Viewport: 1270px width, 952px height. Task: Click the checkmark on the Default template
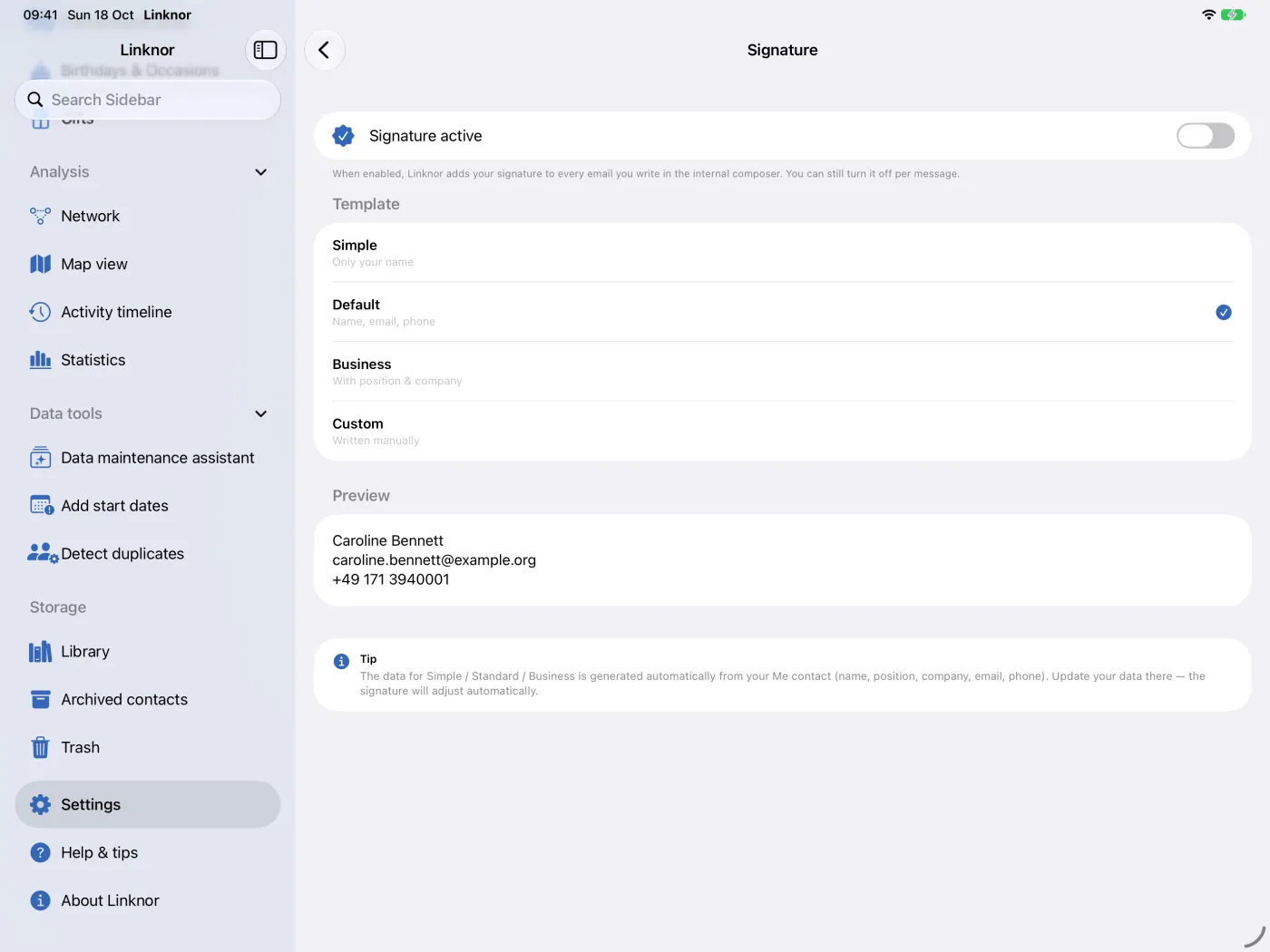pyautogui.click(x=1224, y=312)
